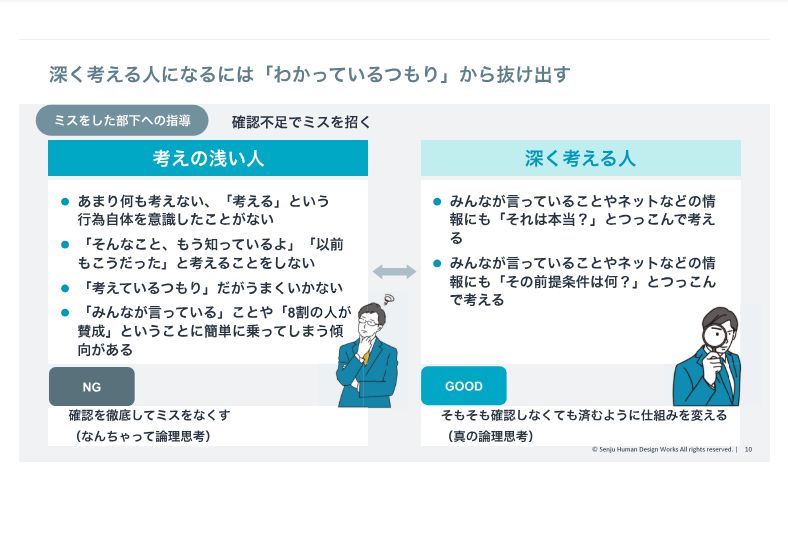The image size is (788, 537).
Task: Select the 考えの浅い人 header banner
Action: coord(208,158)
